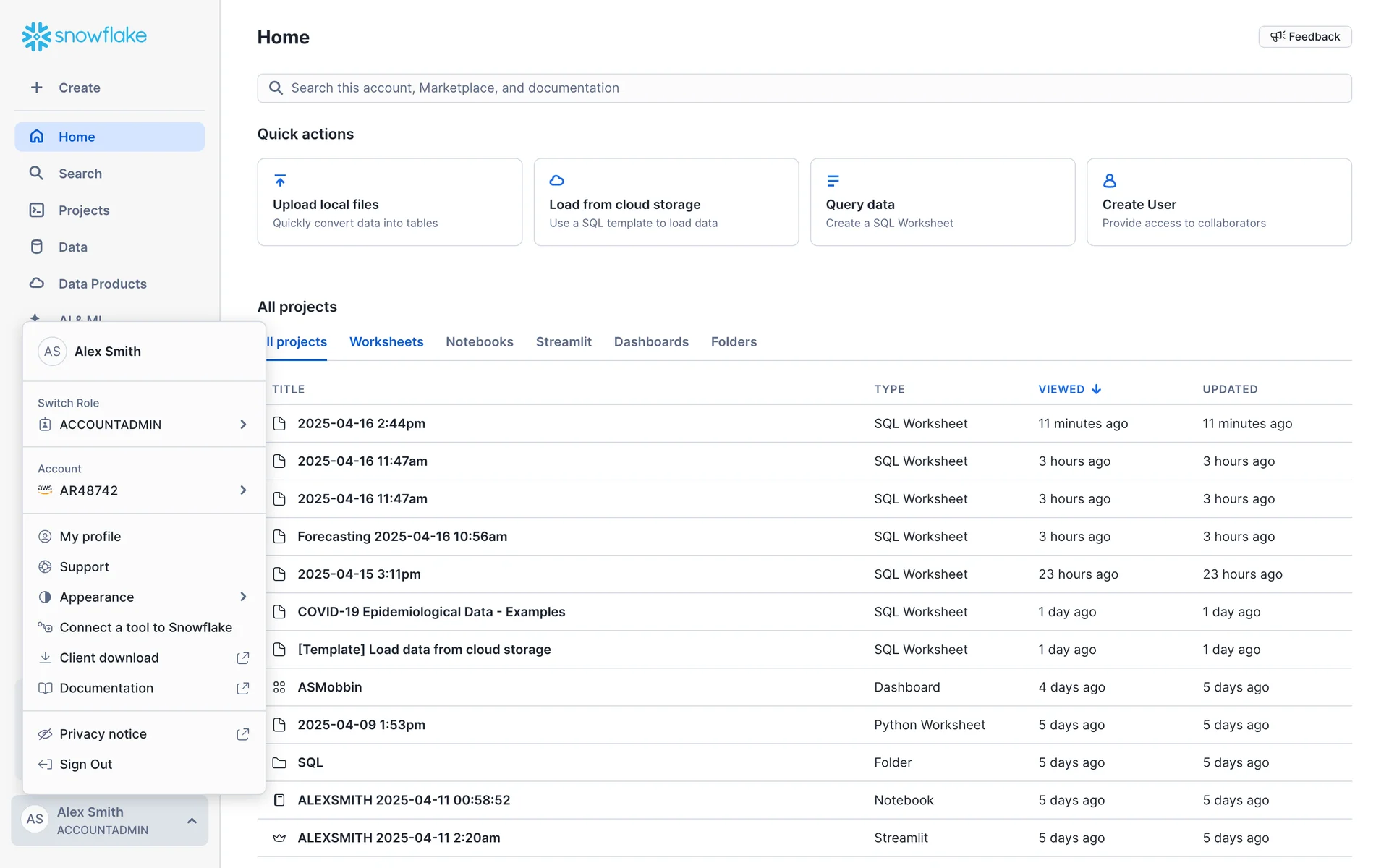
Task: Expand the Appearance submenu chevron
Action: [243, 597]
